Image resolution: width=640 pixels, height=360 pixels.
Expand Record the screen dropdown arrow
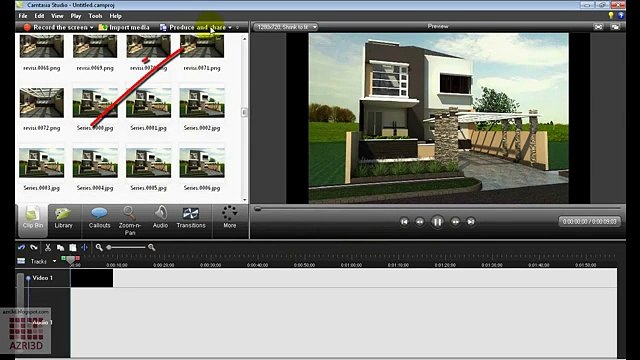click(92, 27)
